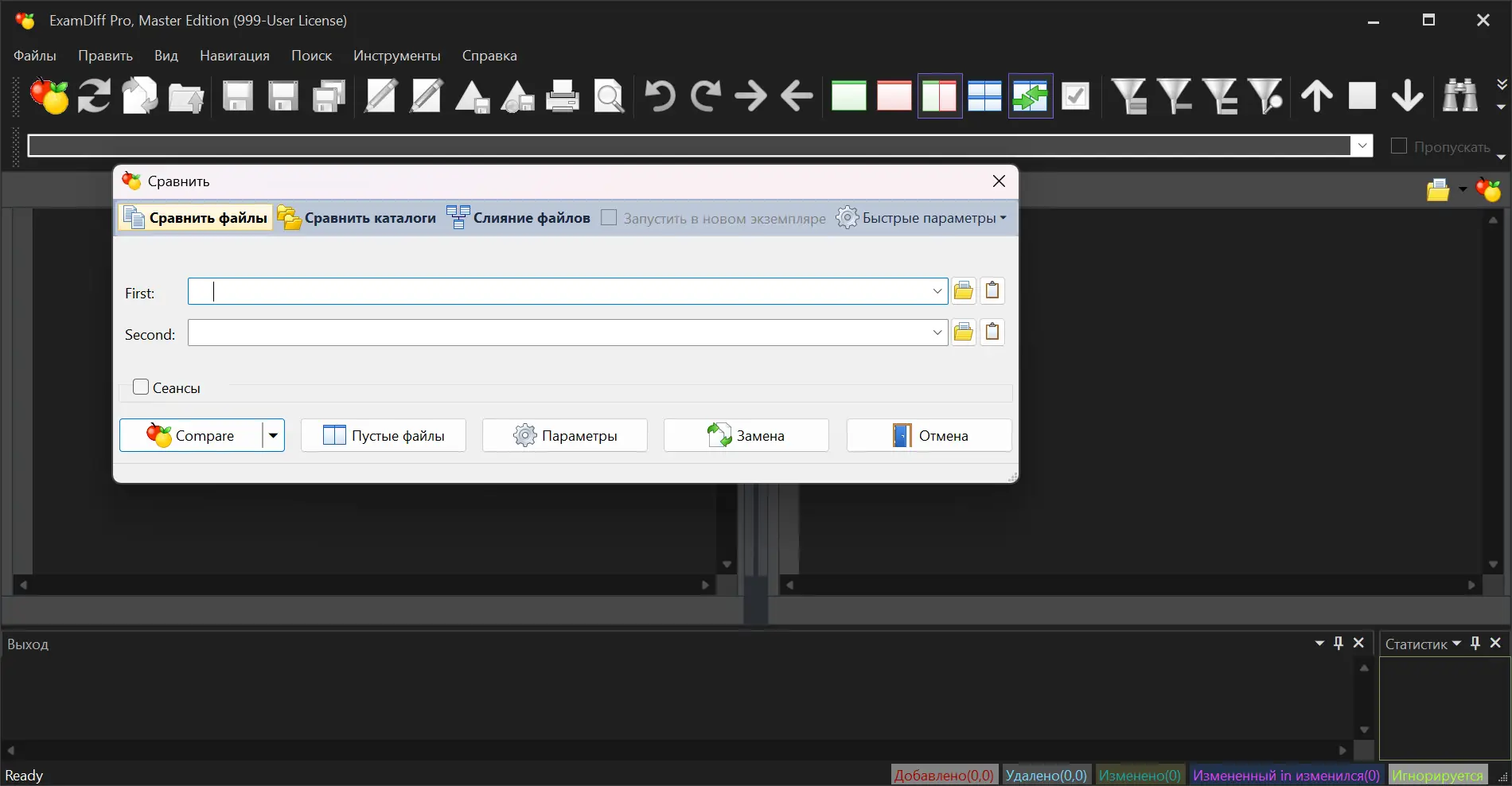This screenshot has height=786, width=1512.
Task: Toggle the grey checkmark toolbar button
Action: pos(1076,96)
